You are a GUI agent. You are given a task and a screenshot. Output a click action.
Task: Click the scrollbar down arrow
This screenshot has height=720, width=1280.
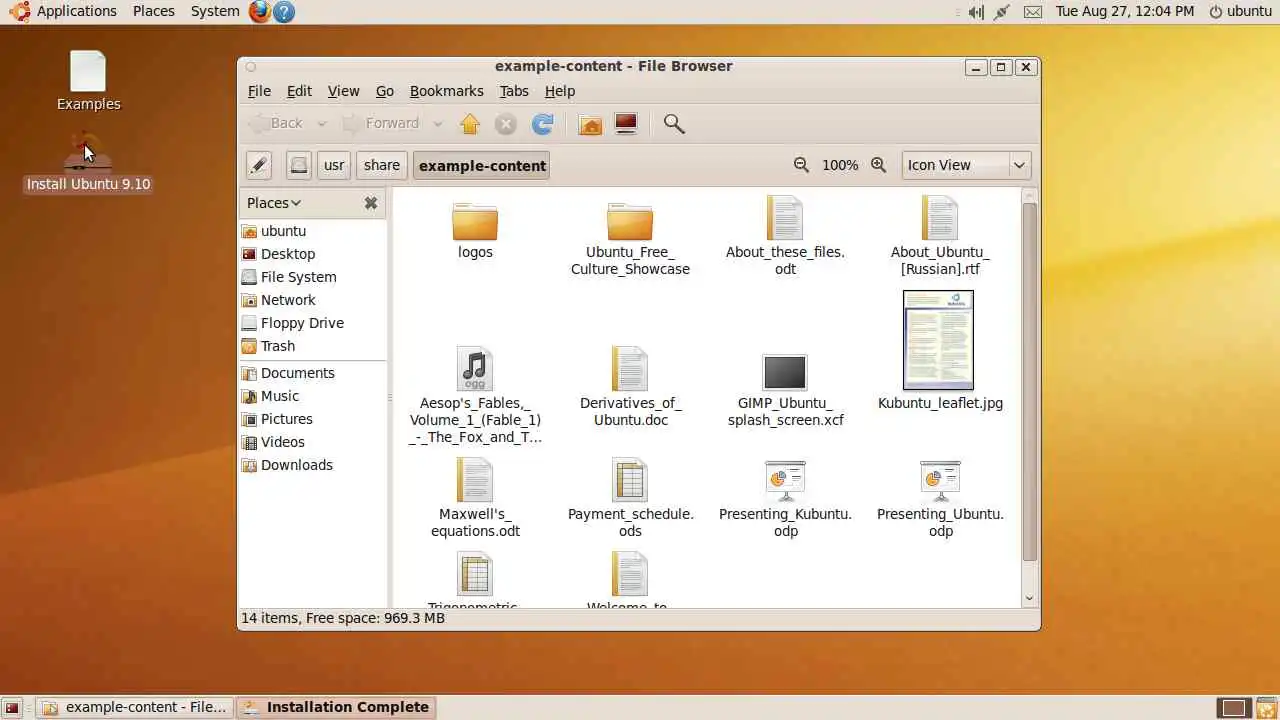point(1030,598)
